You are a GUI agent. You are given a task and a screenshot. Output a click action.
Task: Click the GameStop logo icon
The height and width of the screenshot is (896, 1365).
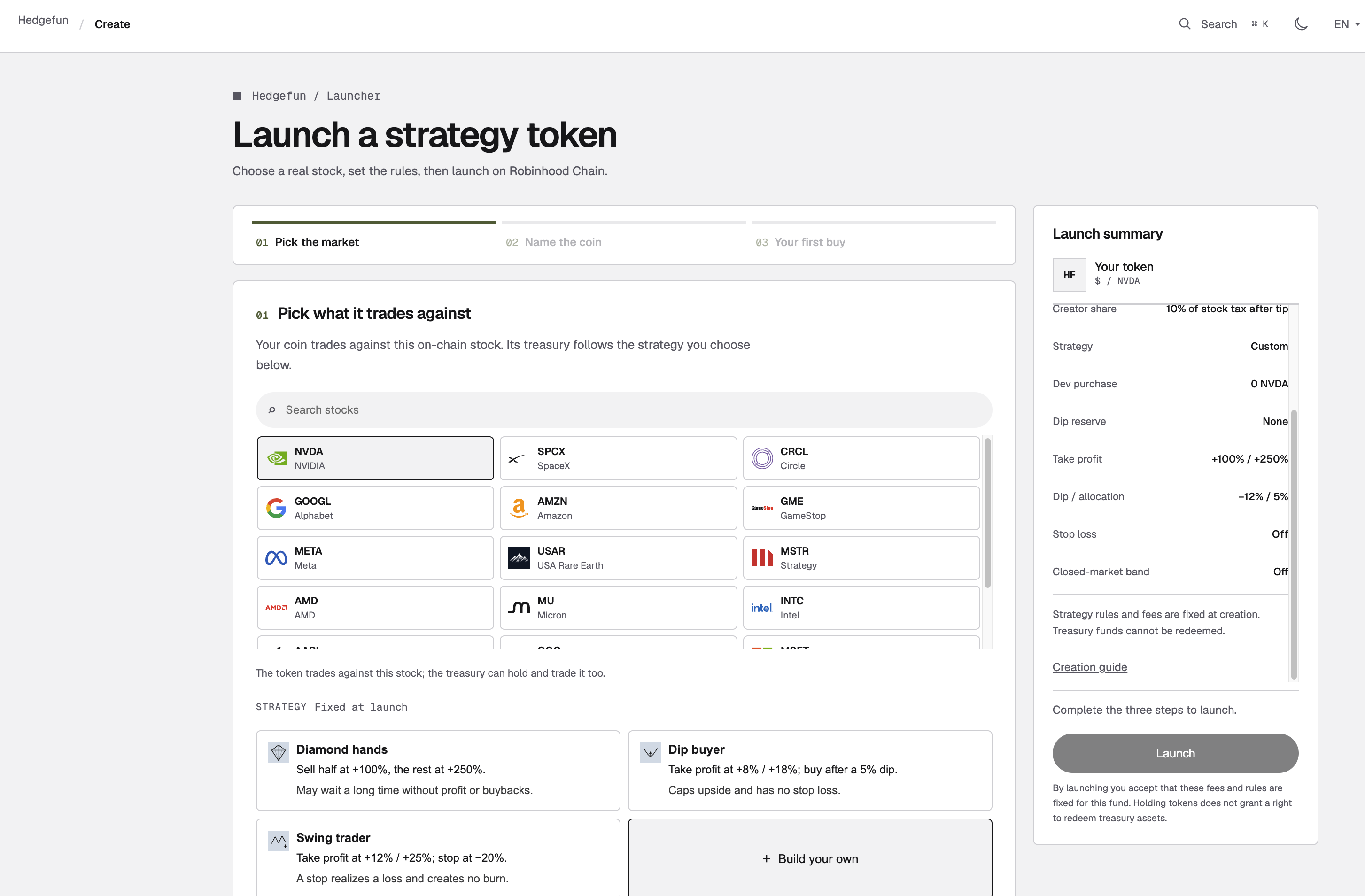761,508
